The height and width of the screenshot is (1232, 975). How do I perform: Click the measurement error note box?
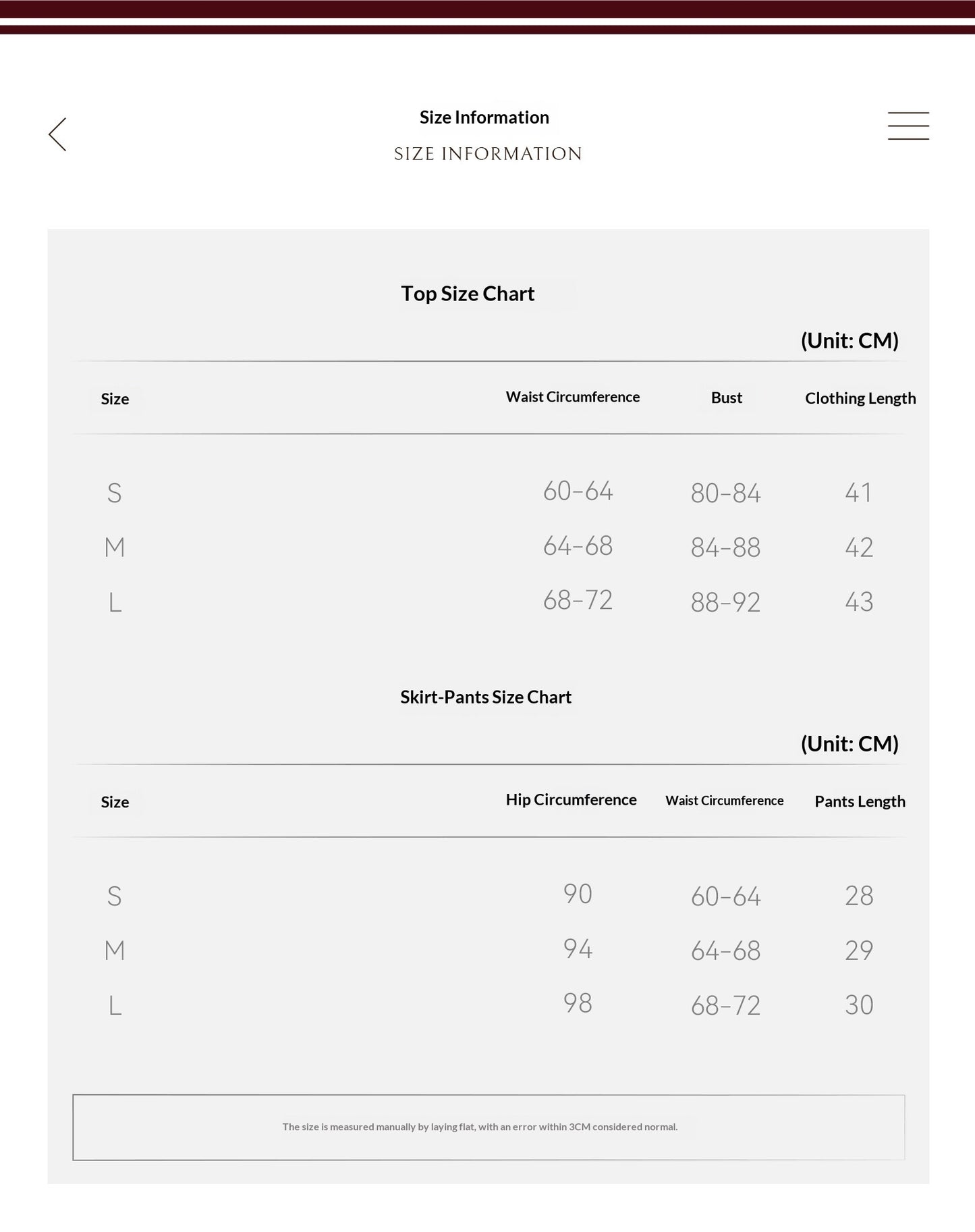coord(489,1127)
